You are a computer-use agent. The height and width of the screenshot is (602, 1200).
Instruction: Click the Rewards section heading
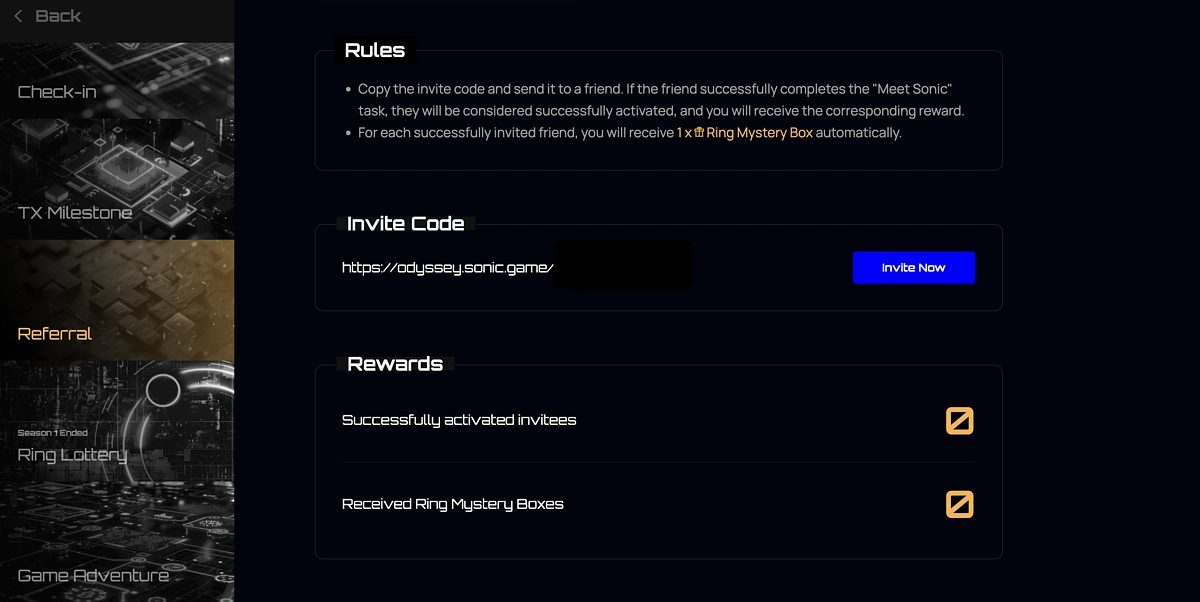[x=395, y=364]
